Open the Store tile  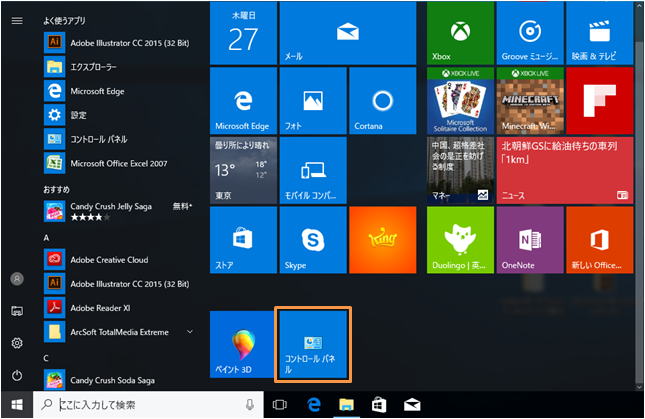(243, 240)
